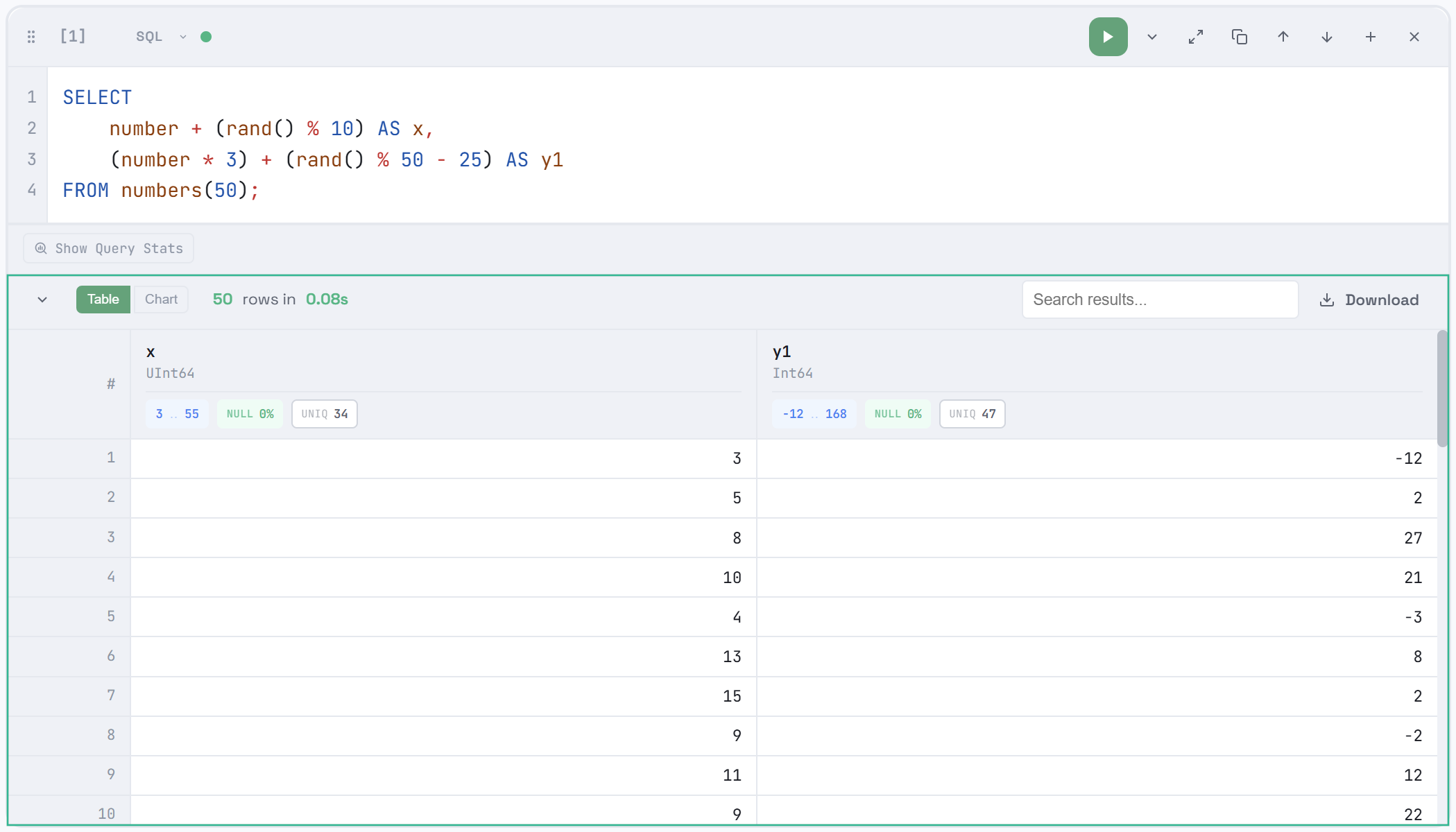Screen dimensions: 1456x832
Task: Run the SQL query with the play button
Action: click(1108, 36)
